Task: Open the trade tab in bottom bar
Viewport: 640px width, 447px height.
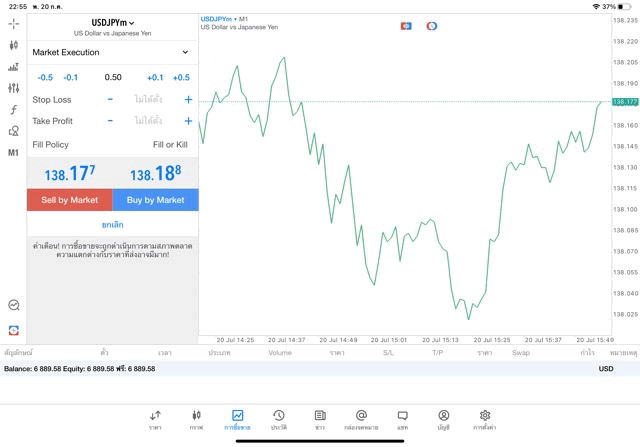Action: click(x=237, y=420)
